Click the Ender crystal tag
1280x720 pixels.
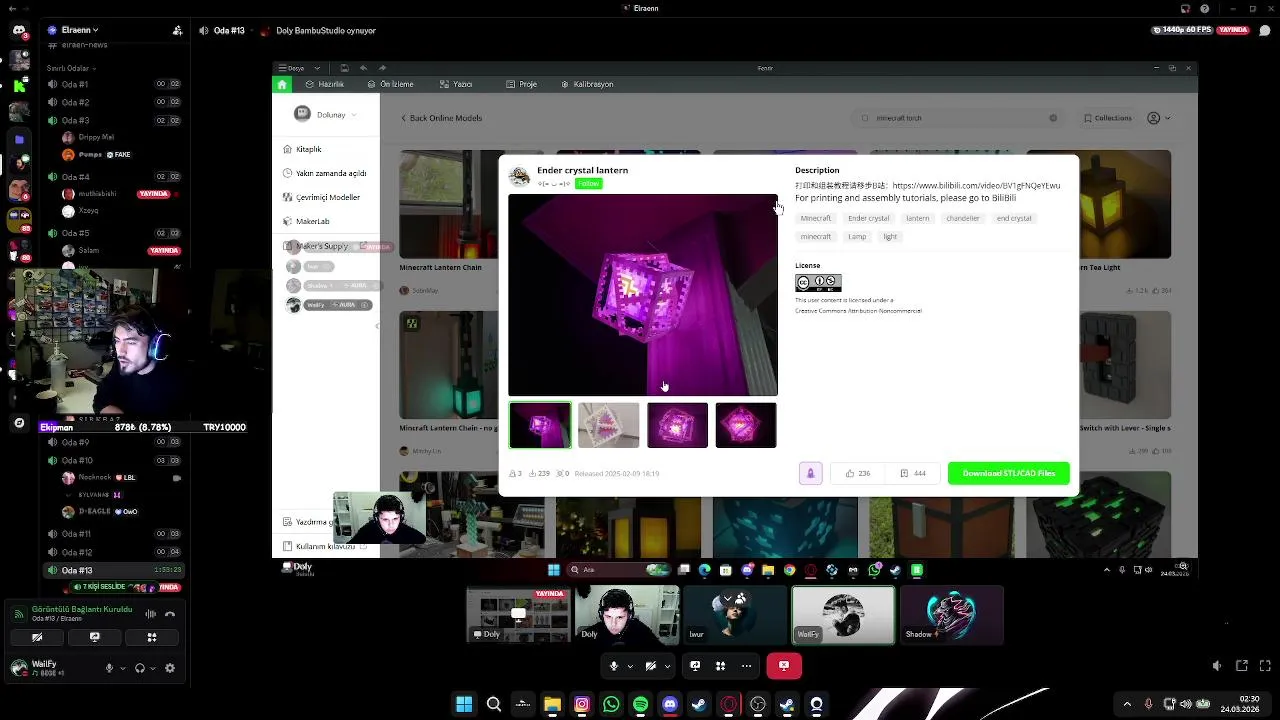(x=868, y=218)
